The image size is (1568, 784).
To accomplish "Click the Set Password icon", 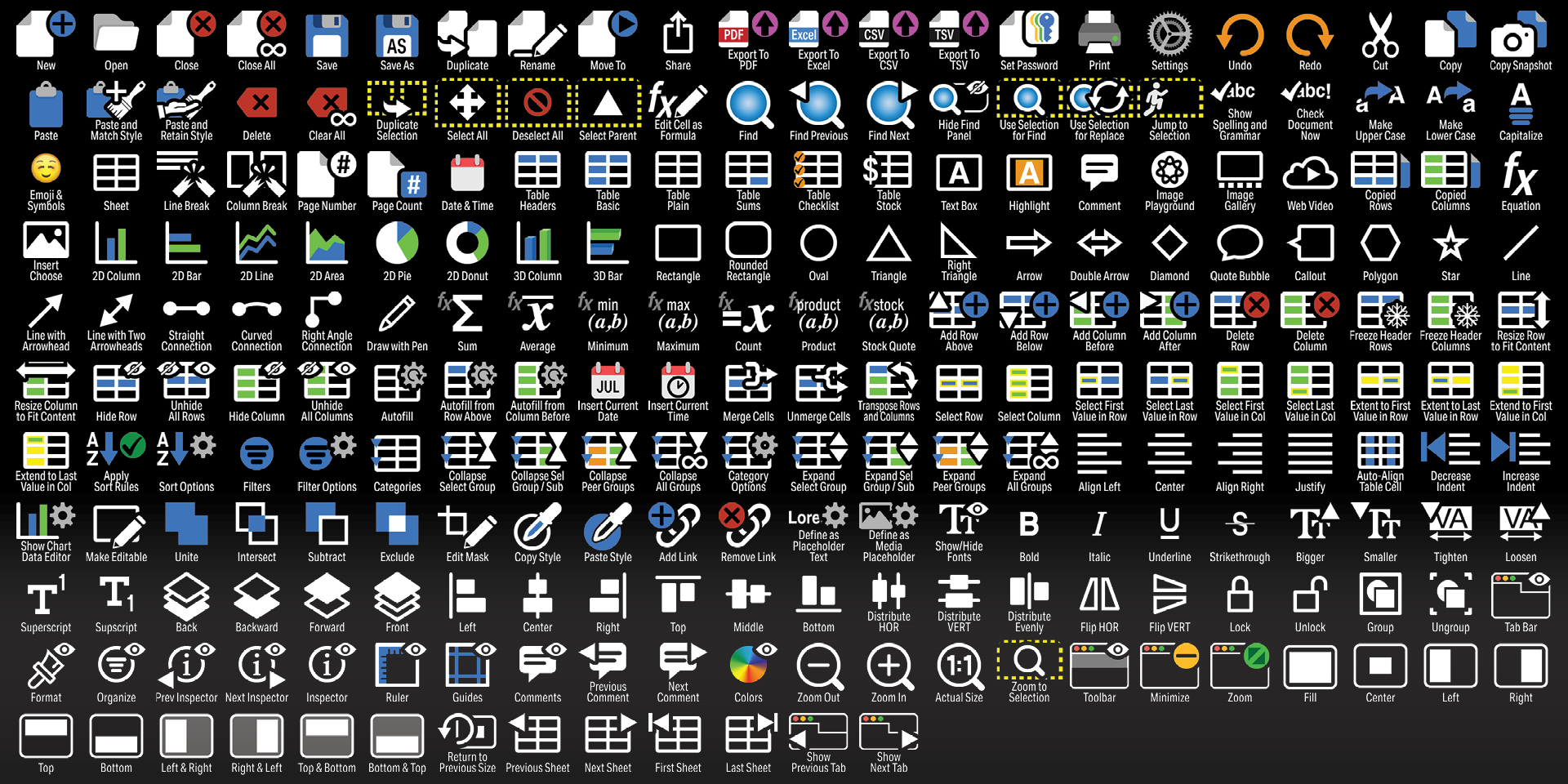I will (1029, 33).
